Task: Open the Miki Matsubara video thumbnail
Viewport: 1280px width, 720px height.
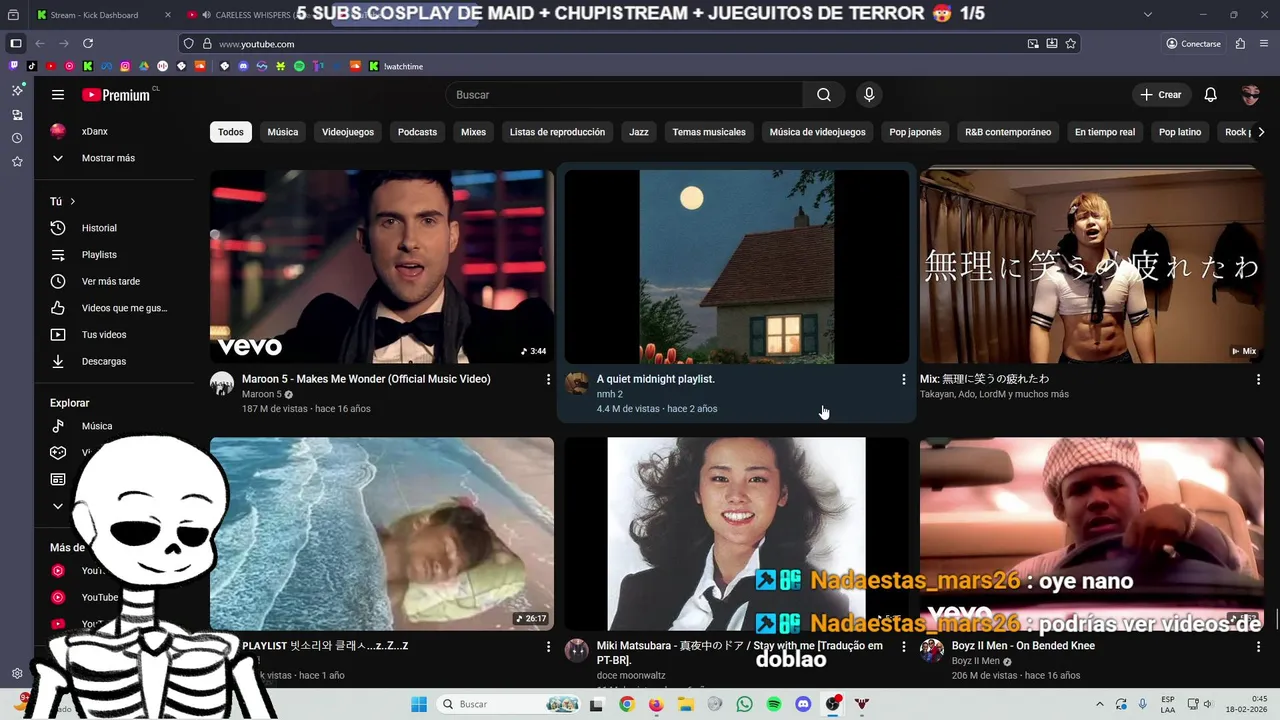Action: click(x=736, y=533)
